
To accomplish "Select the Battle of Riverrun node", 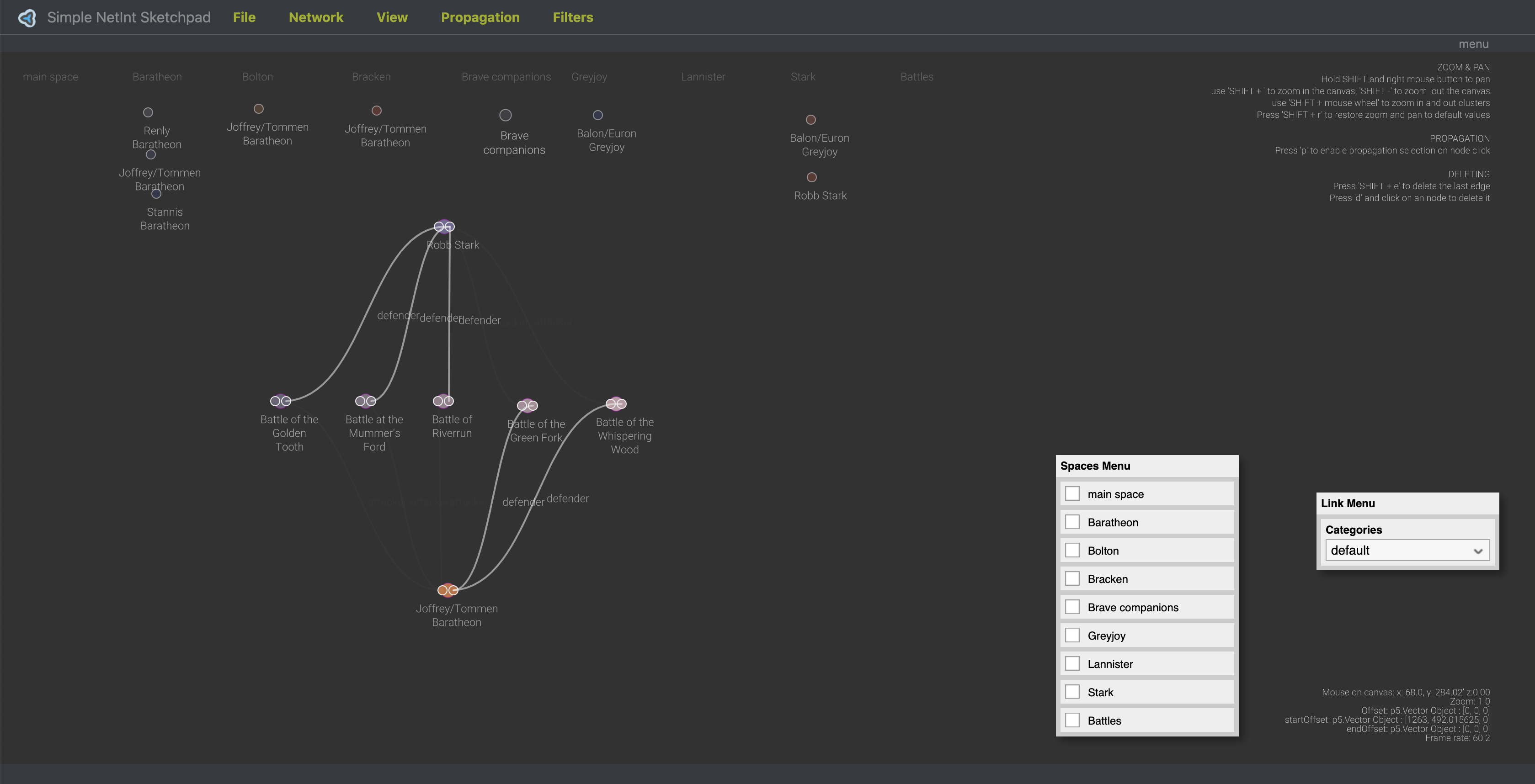I will tap(443, 401).
